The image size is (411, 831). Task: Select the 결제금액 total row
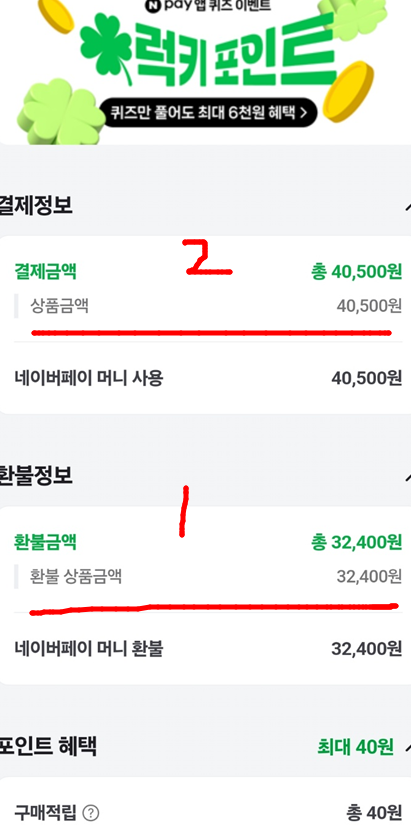208,272
